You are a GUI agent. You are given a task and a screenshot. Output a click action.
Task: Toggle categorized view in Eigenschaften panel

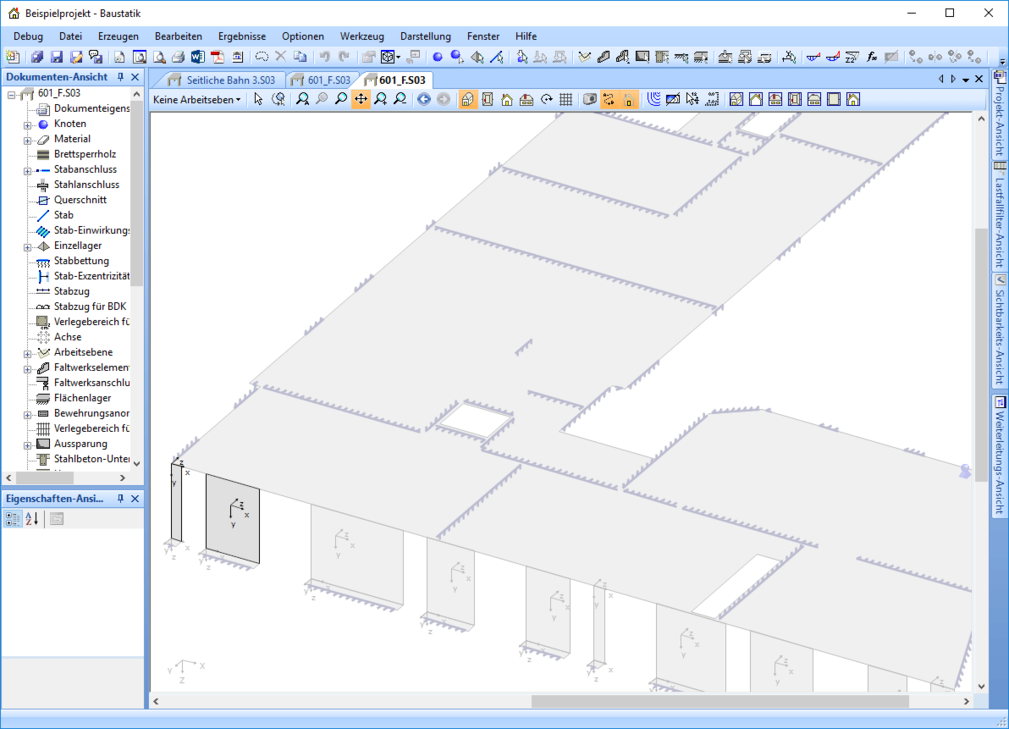(12, 518)
